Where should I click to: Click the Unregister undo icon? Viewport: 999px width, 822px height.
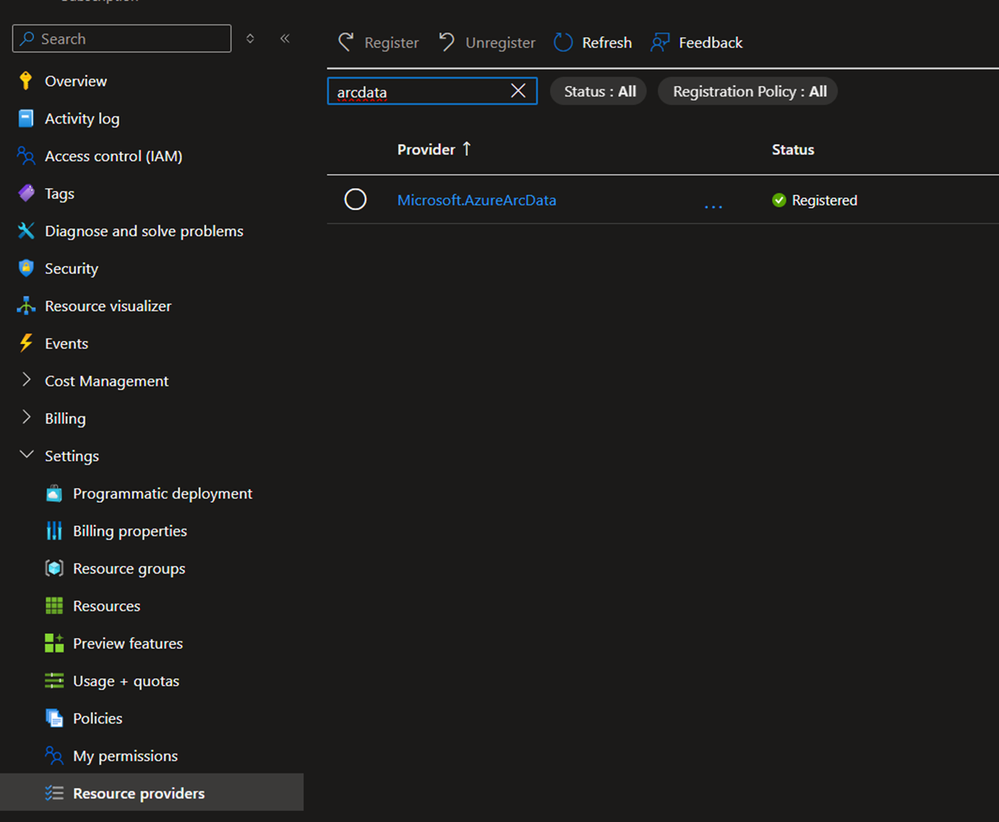pyautogui.click(x=447, y=42)
